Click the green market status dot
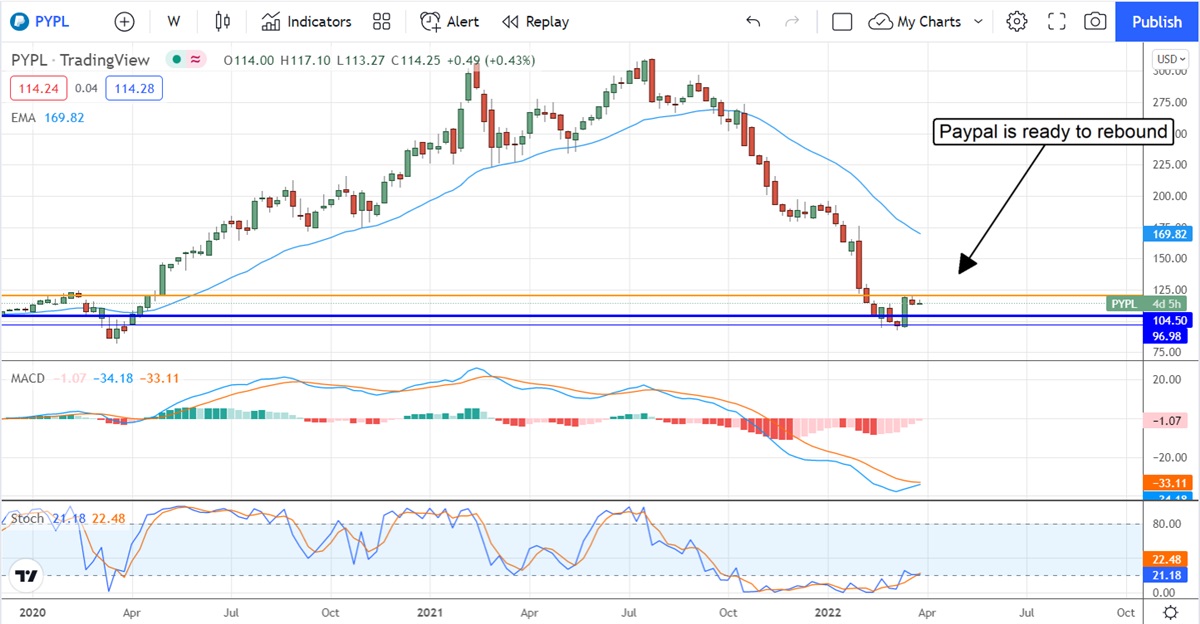The image size is (1200, 624). (177, 60)
